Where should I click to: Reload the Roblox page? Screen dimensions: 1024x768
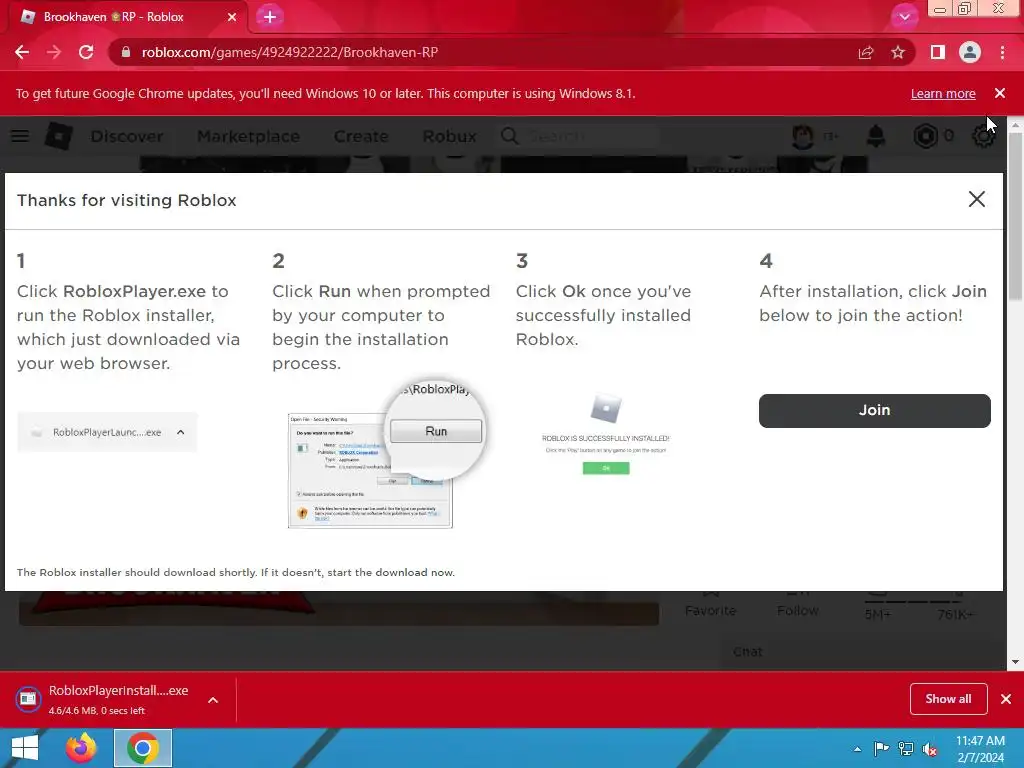[x=86, y=52]
